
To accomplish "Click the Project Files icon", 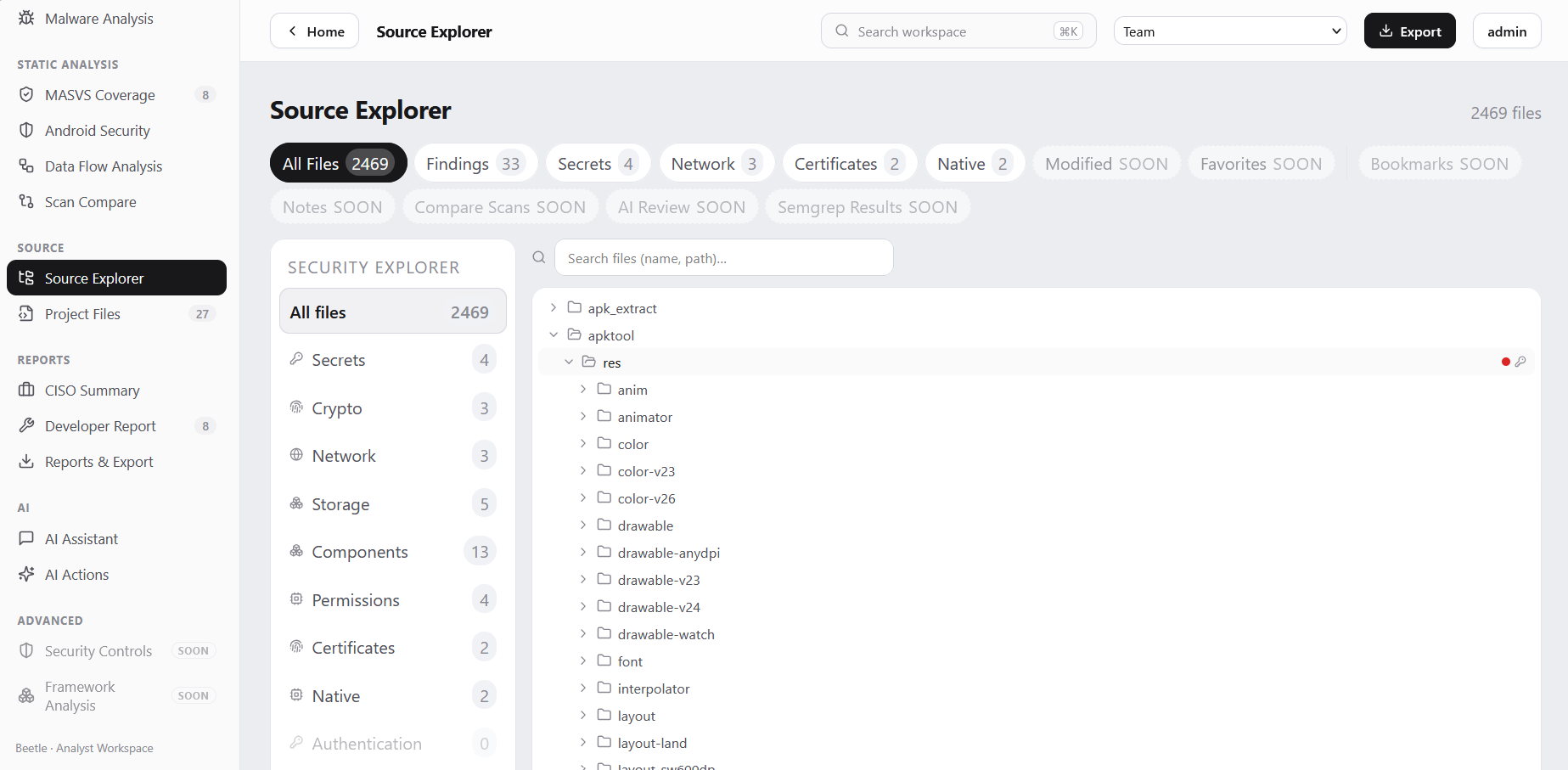I will pyautogui.click(x=26, y=313).
